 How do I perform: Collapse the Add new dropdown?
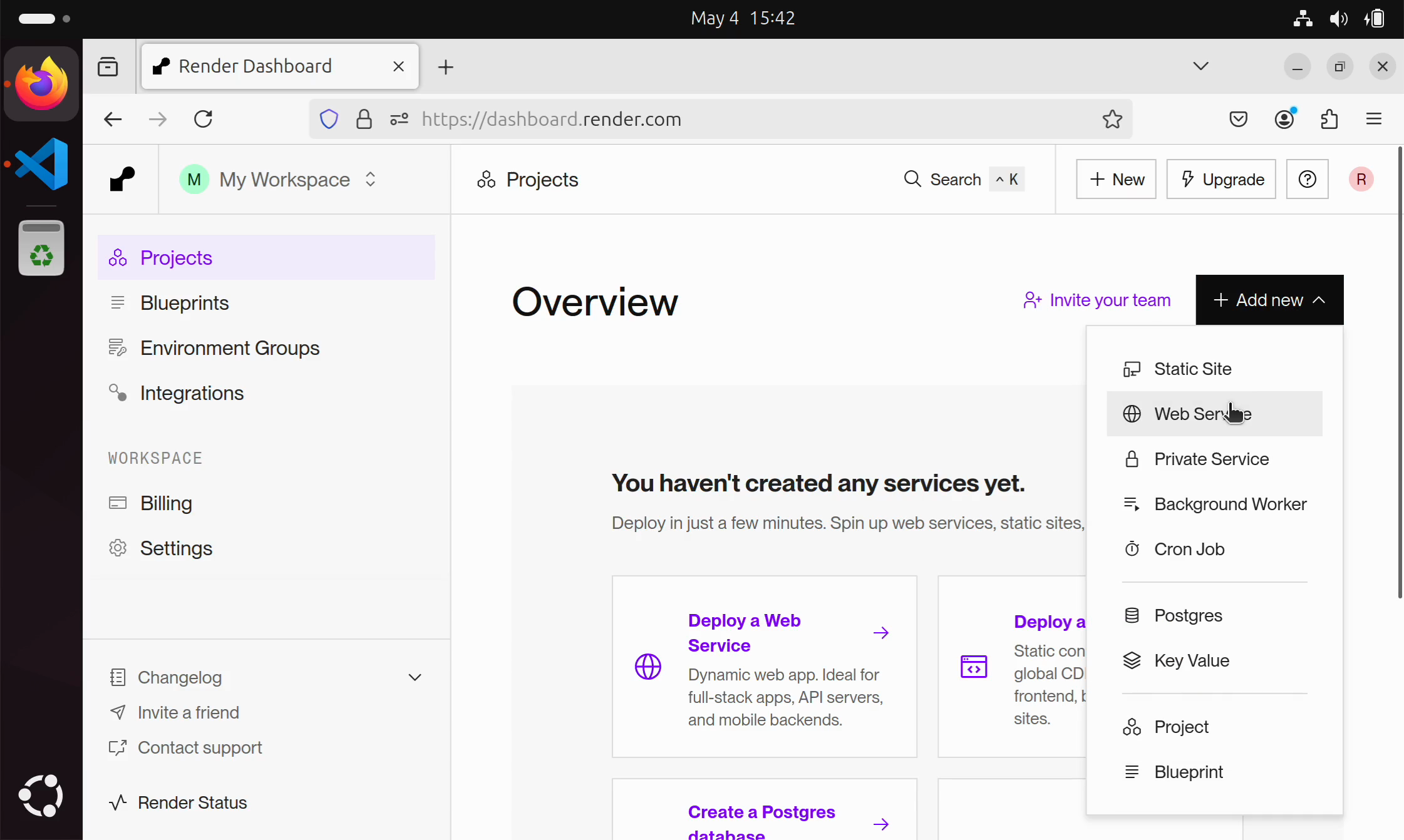[1269, 300]
